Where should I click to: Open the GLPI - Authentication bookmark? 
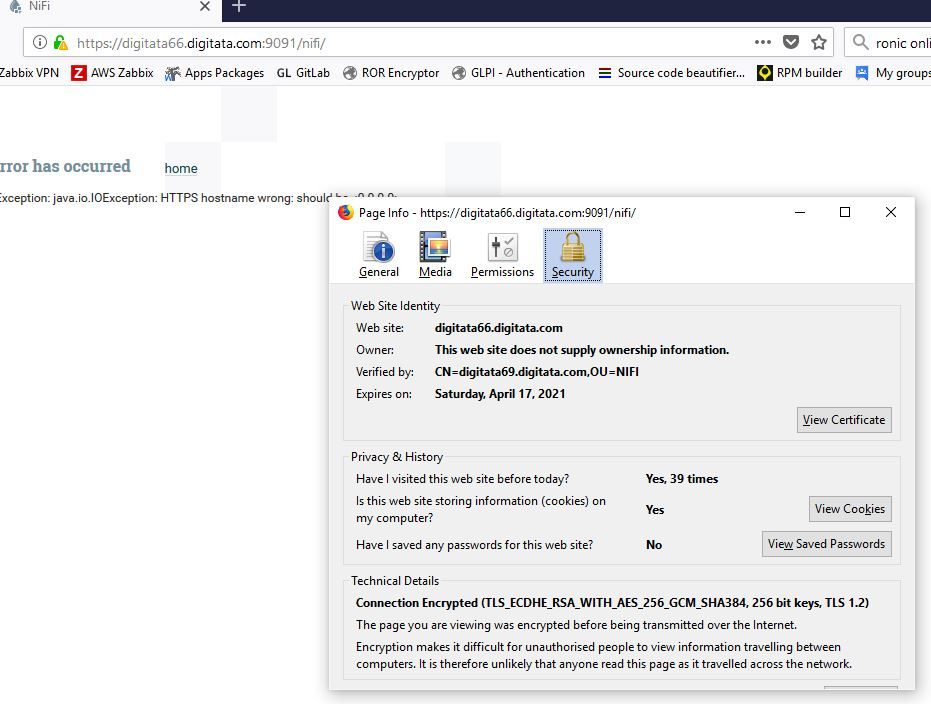(x=518, y=73)
